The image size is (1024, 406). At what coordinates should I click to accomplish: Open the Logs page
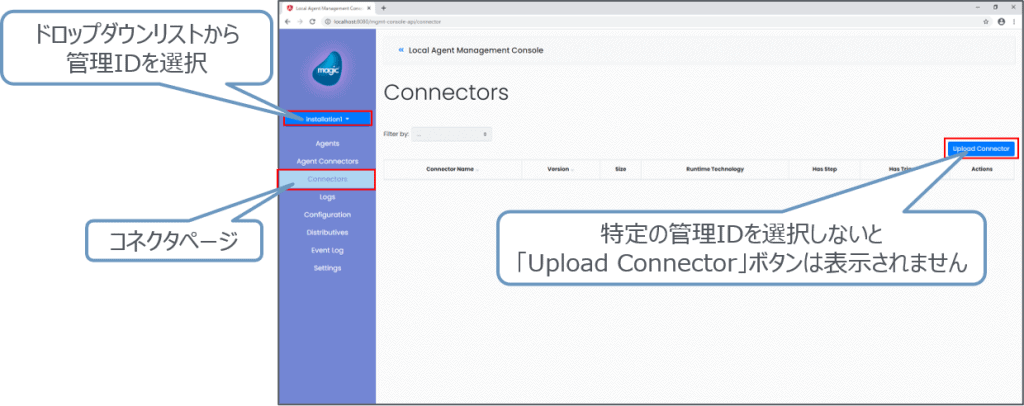(x=327, y=197)
